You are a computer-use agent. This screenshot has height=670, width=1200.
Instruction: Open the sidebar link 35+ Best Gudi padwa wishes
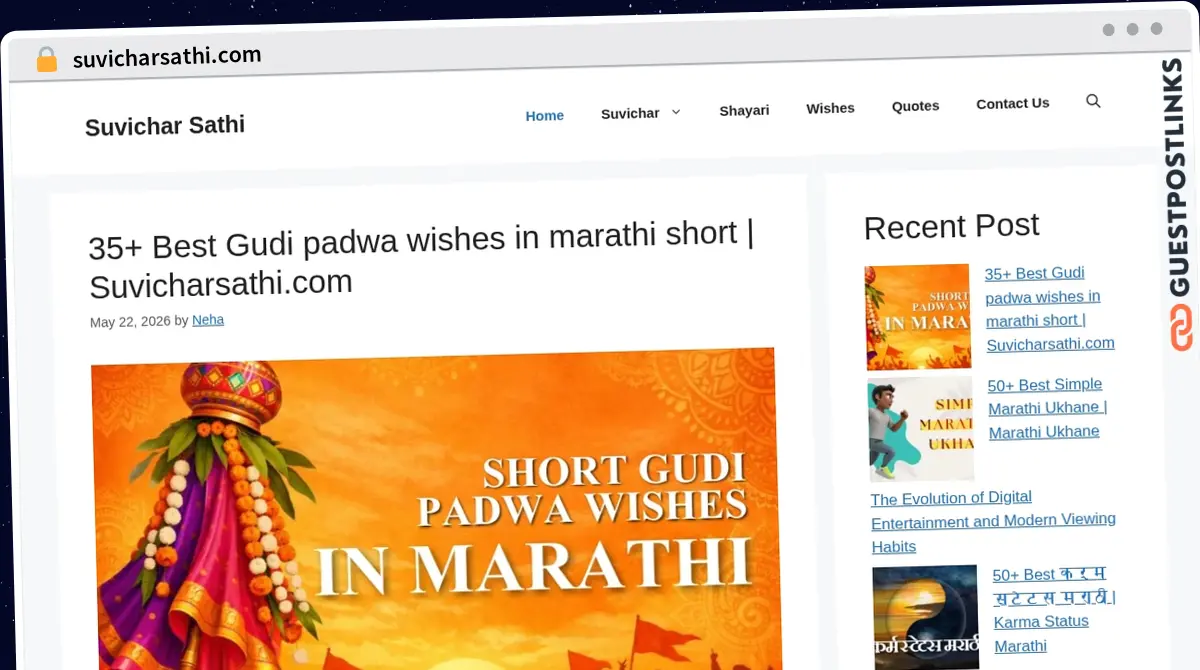(x=1049, y=308)
